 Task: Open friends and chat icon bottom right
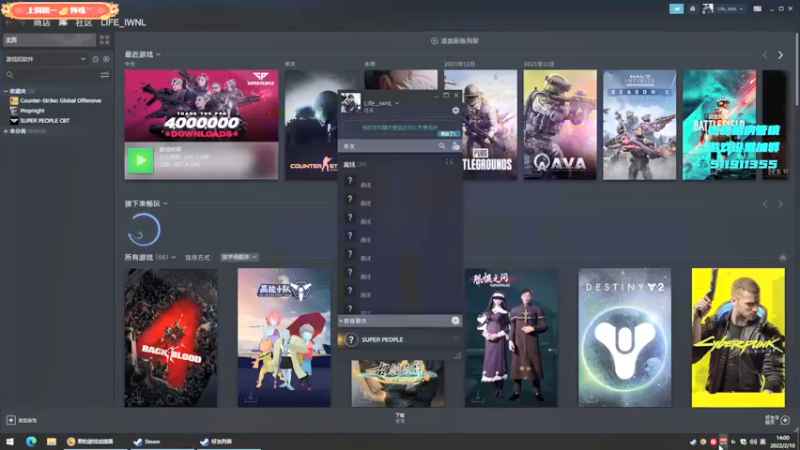tap(785, 420)
